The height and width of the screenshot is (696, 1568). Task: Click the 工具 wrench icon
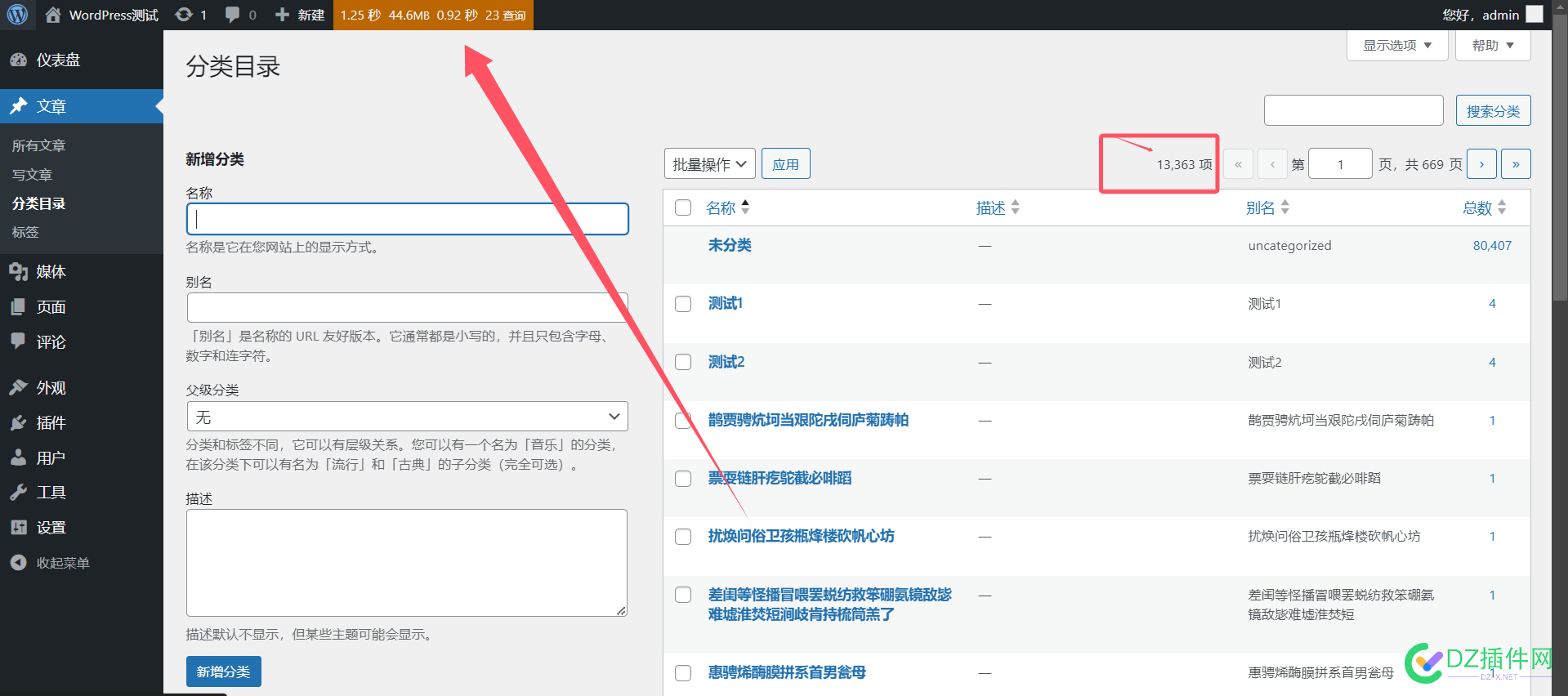[x=18, y=492]
